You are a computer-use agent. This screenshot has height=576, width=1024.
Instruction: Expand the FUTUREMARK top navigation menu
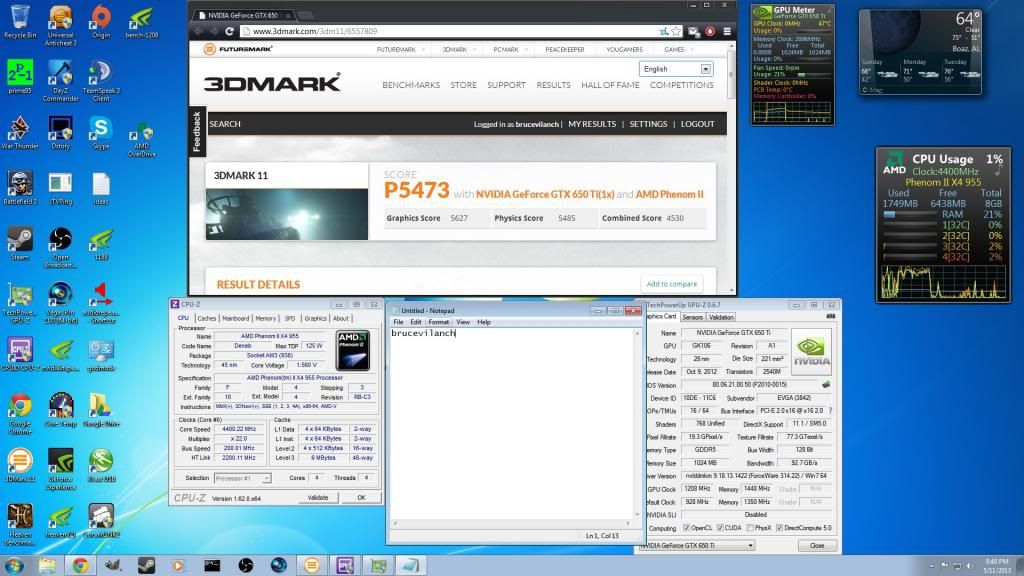click(x=400, y=50)
